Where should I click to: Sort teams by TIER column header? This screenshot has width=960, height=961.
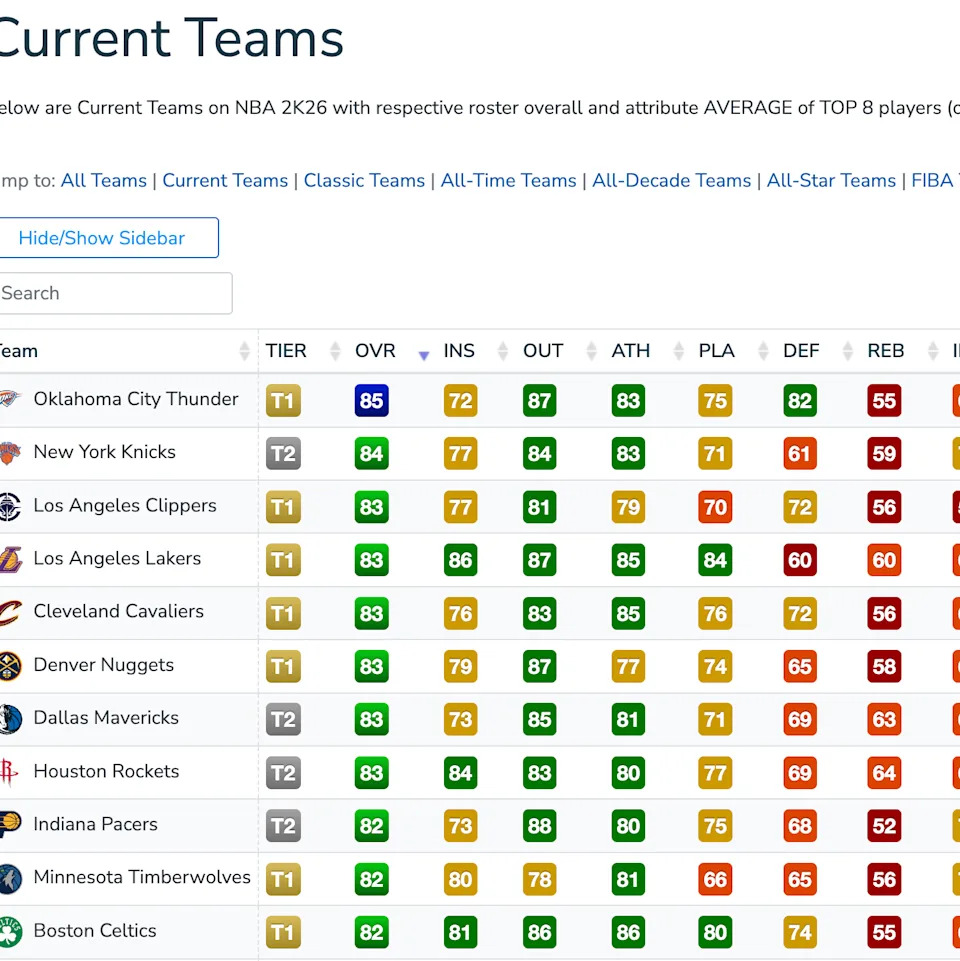point(286,351)
